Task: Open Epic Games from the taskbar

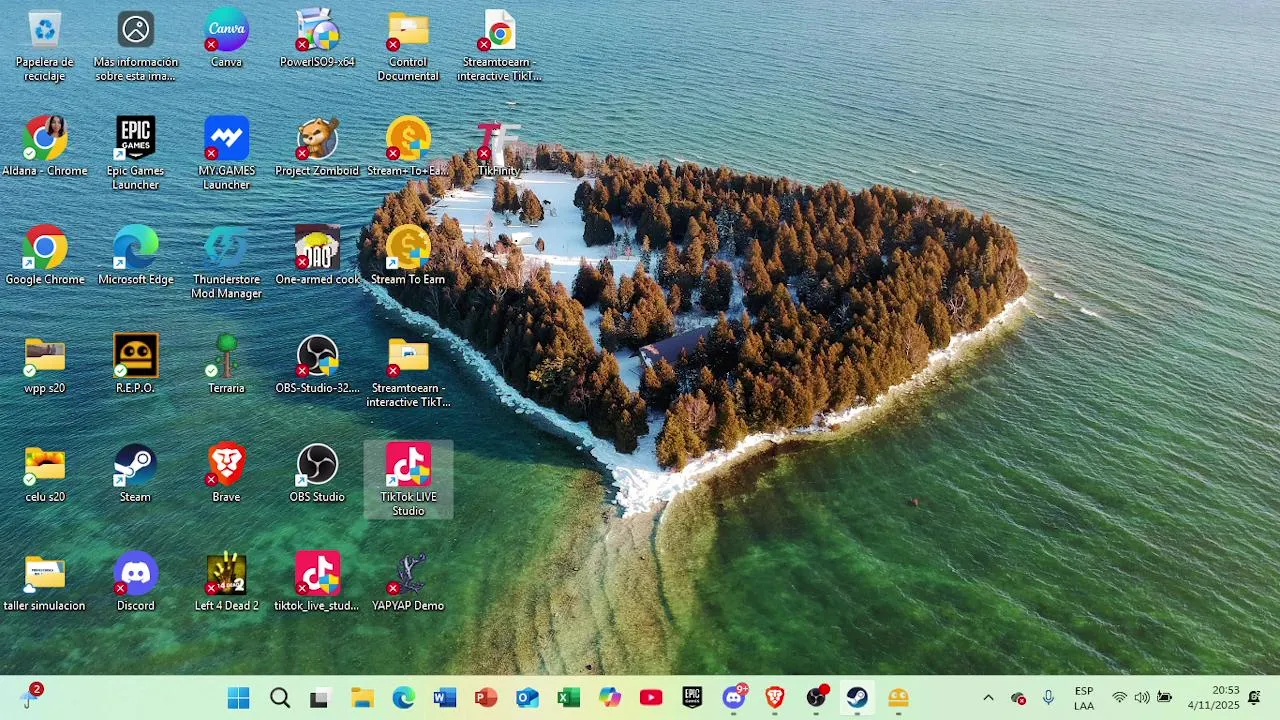Action: click(x=692, y=698)
